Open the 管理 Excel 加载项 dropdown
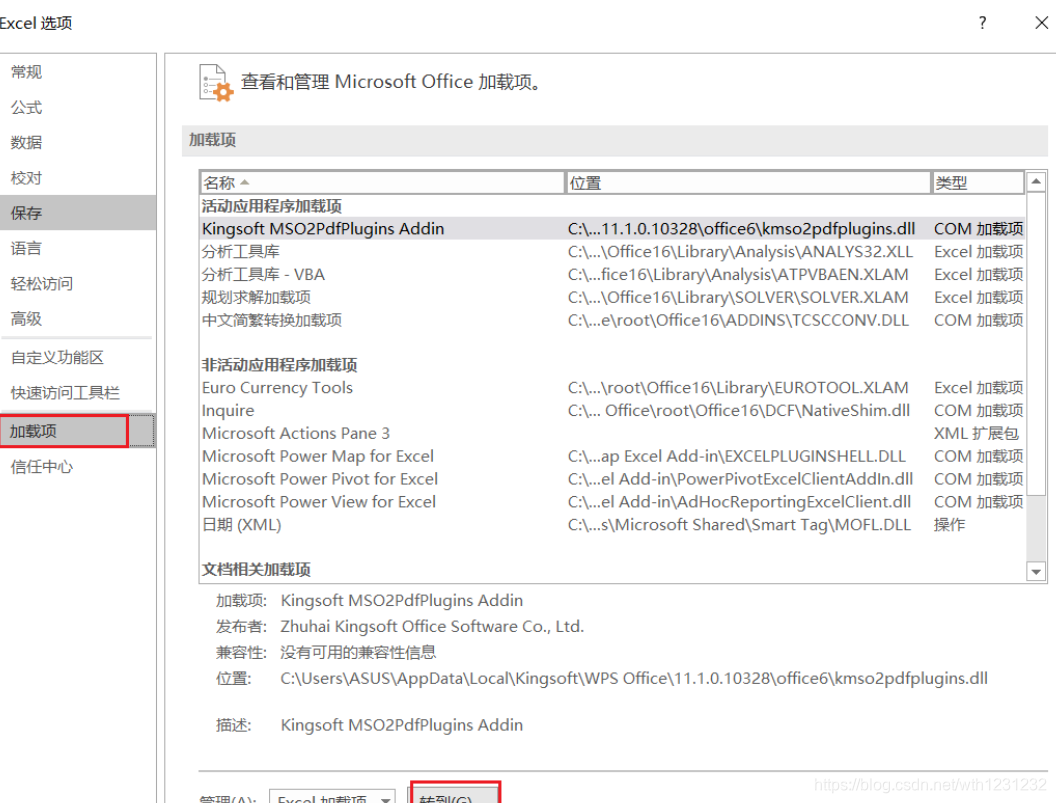The image size is (1056, 803). (x=333, y=797)
